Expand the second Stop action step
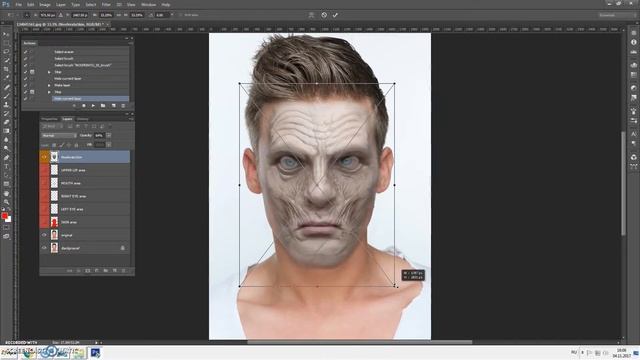The image size is (640, 360). [x=49, y=92]
